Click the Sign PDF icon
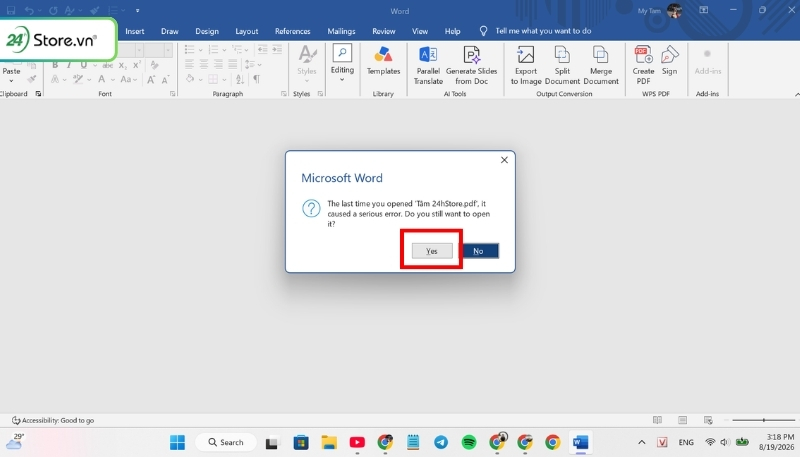This screenshot has width=800, height=457. pos(669,60)
